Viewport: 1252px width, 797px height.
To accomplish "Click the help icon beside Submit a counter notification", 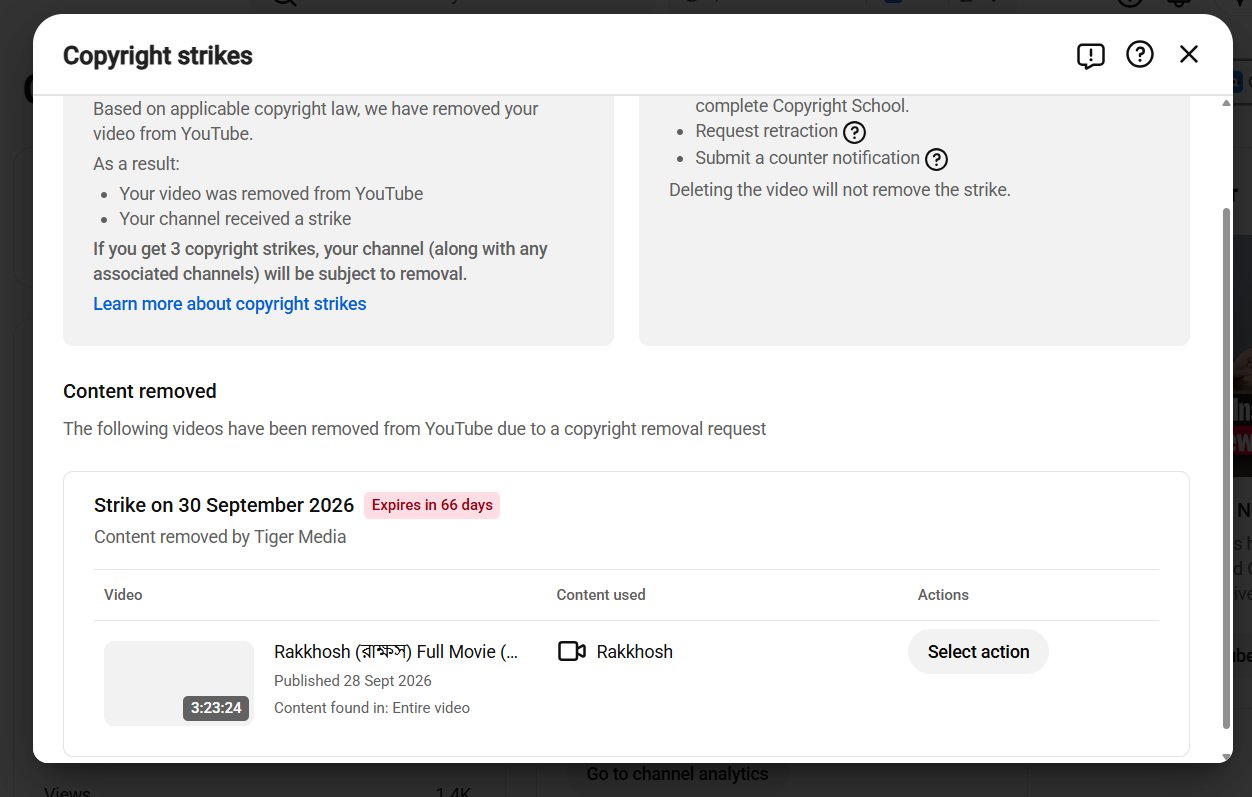I will coord(936,159).
